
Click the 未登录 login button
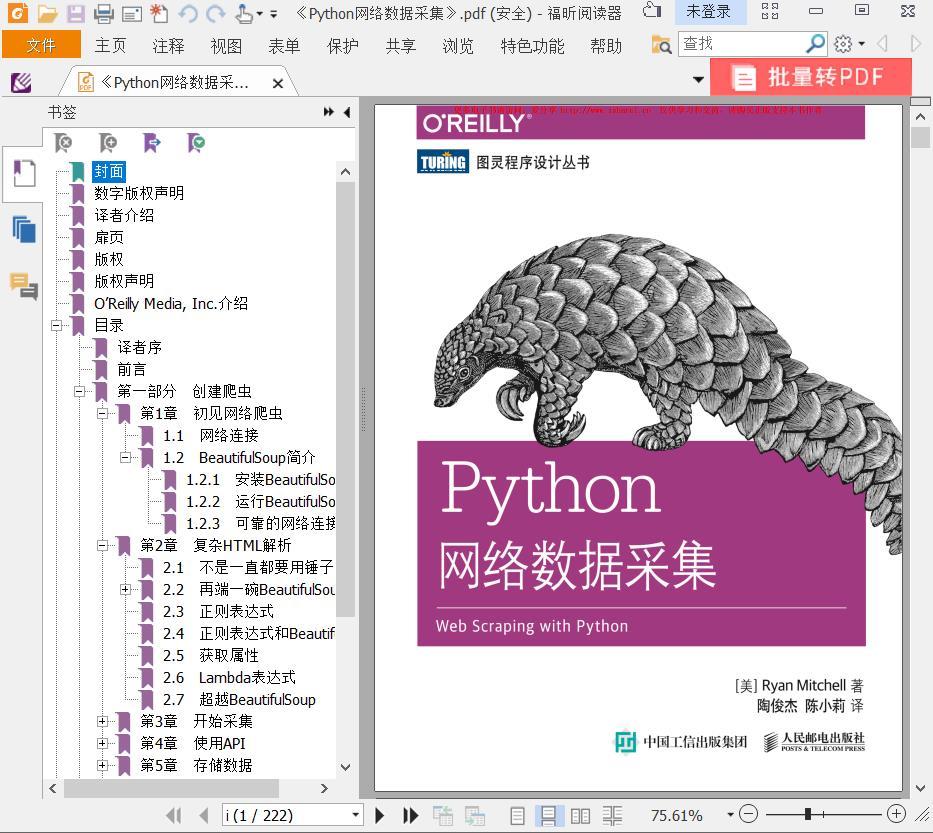[708, 12]
